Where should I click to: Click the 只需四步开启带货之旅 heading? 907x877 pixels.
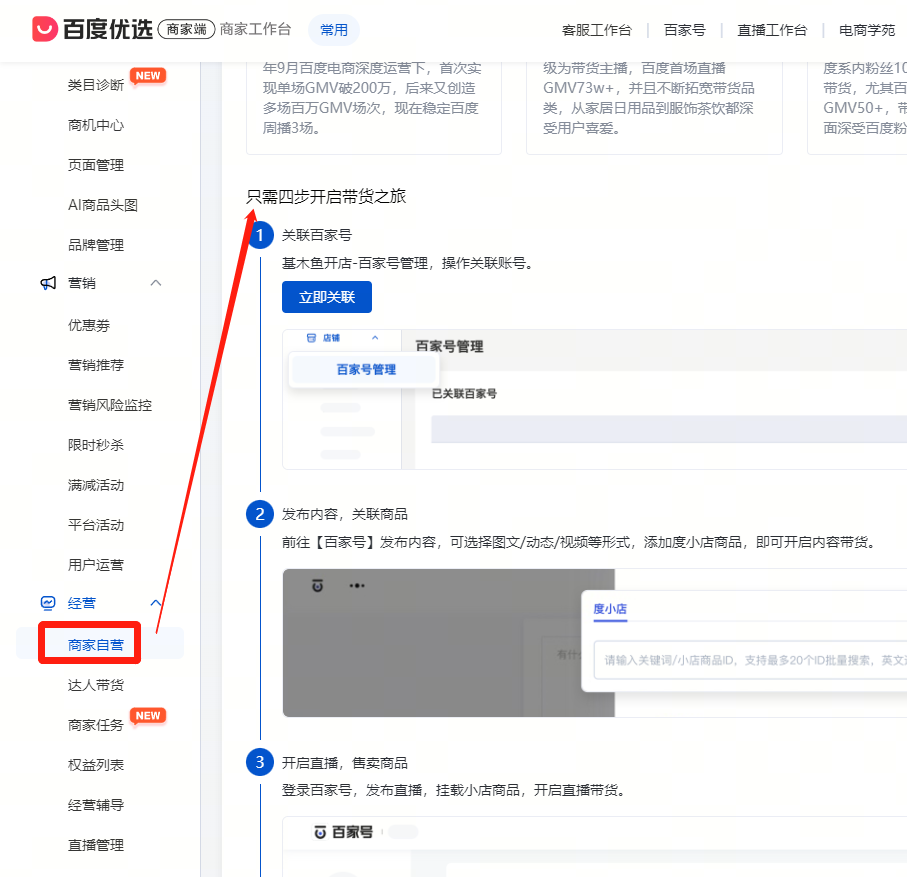tap(326, 197)
